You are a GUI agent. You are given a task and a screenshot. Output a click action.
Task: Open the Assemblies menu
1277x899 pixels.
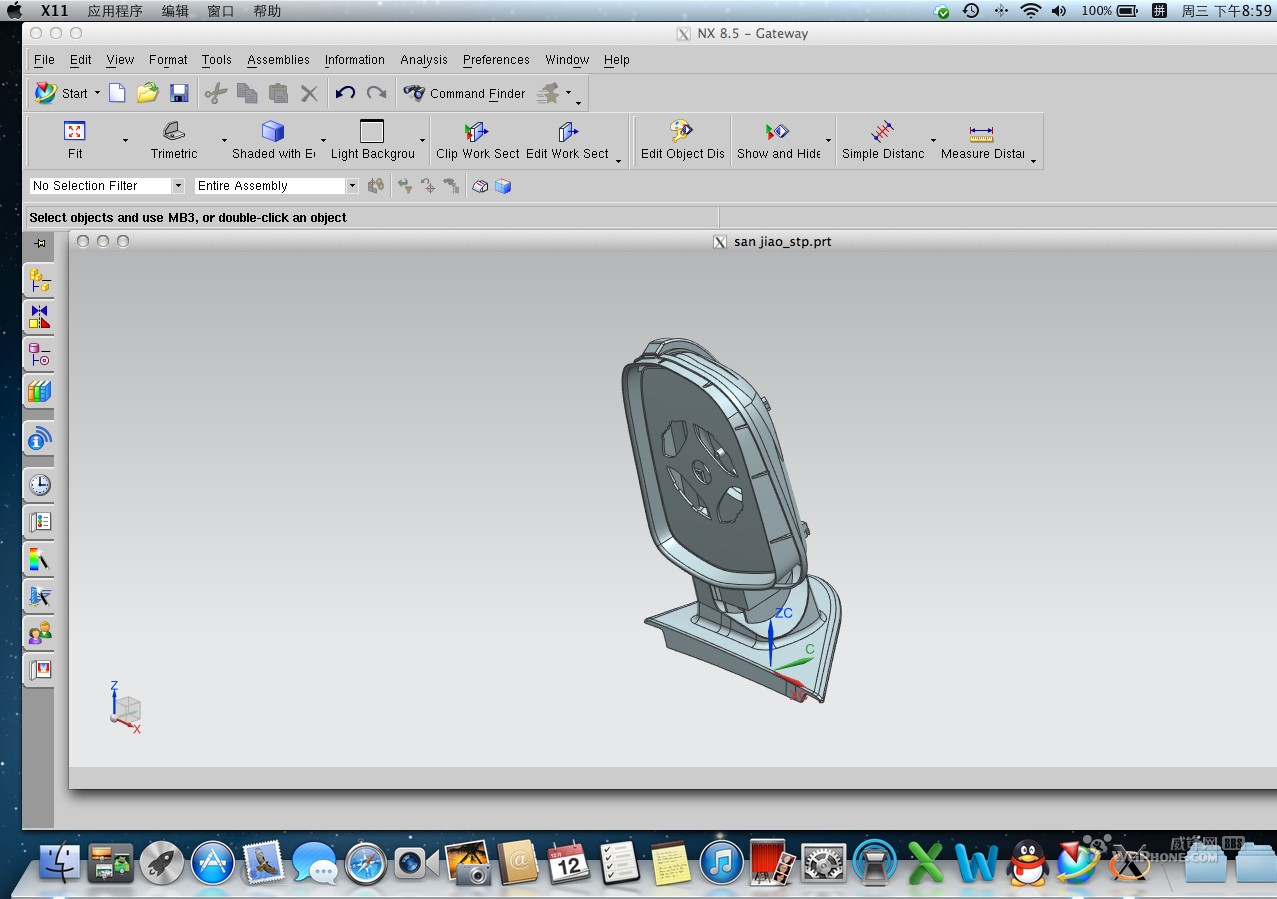(x=278, y=60)
